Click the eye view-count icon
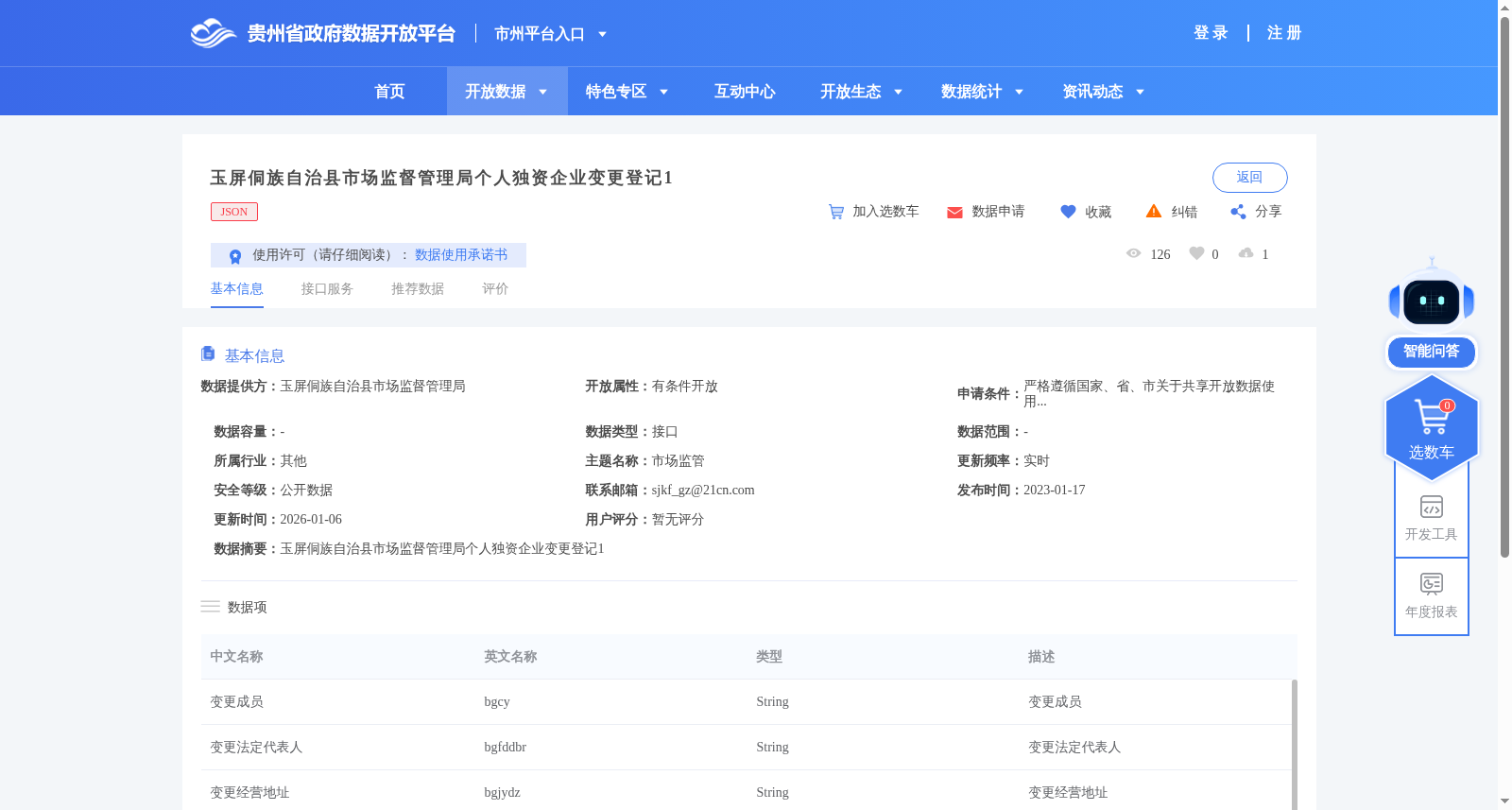 tap(1134, 253)
